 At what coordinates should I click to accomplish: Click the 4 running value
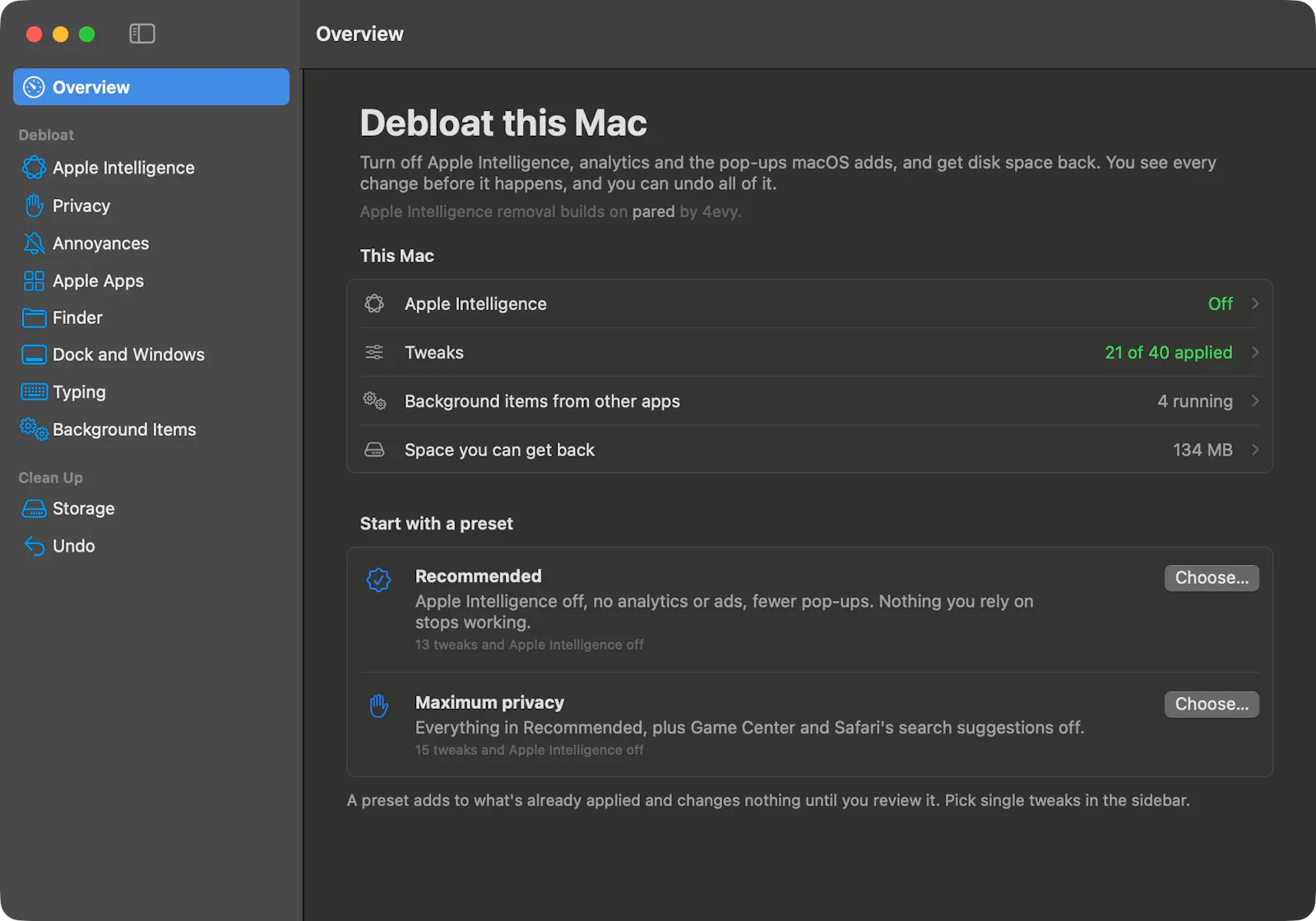pos(1195,401)
